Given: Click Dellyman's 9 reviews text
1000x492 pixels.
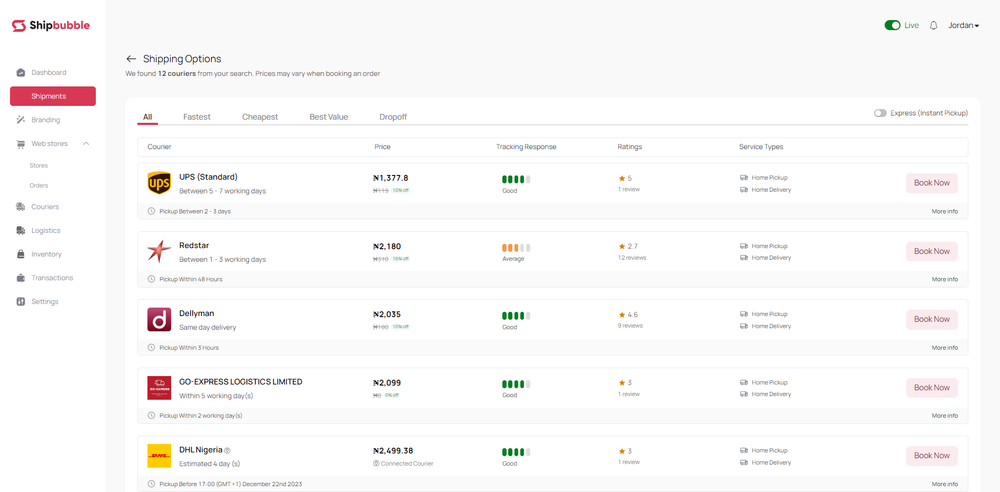Looking at the screenshot, I should point(631,326).
